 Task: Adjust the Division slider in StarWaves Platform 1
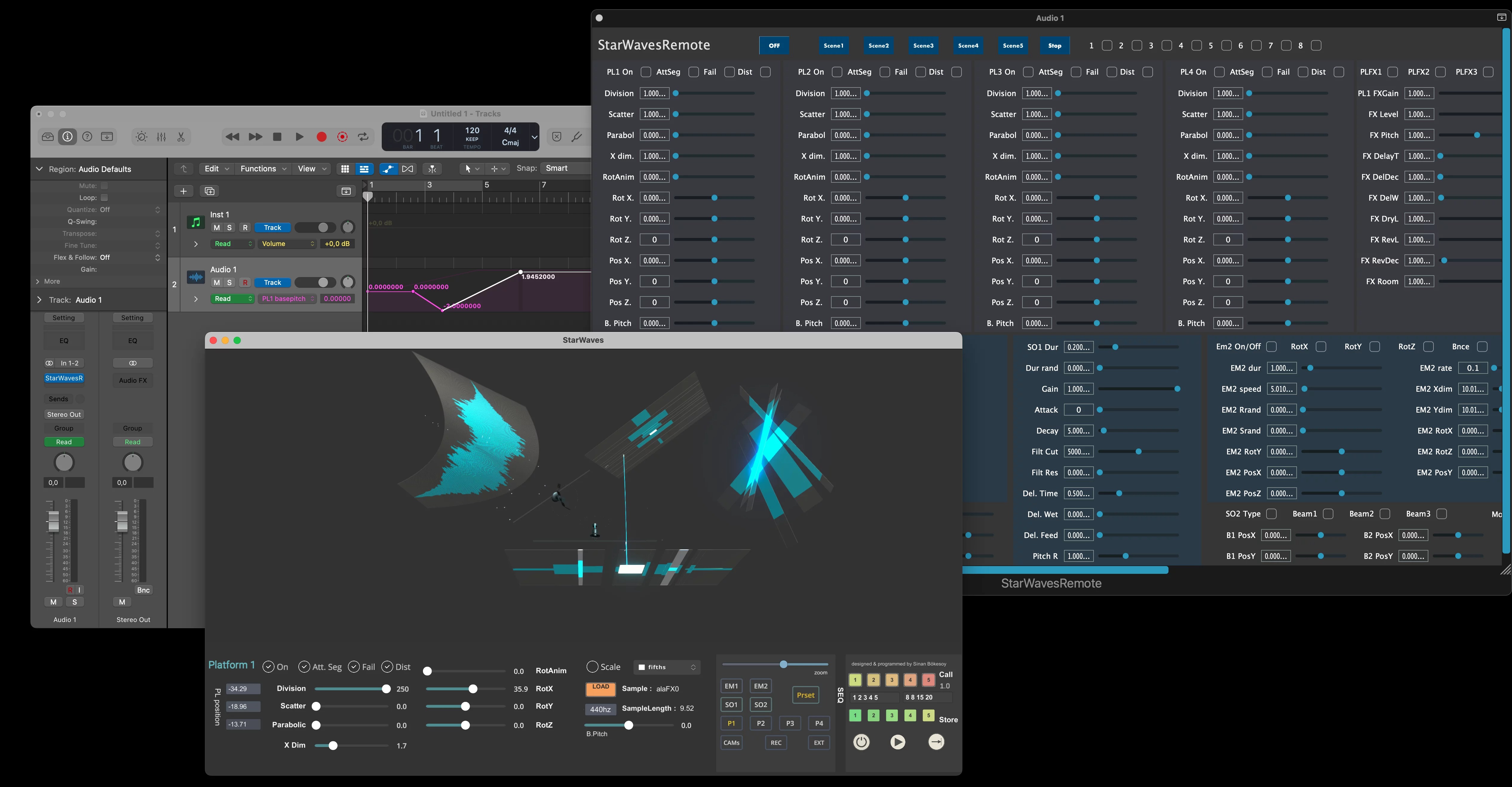click(x=352, y=689)
